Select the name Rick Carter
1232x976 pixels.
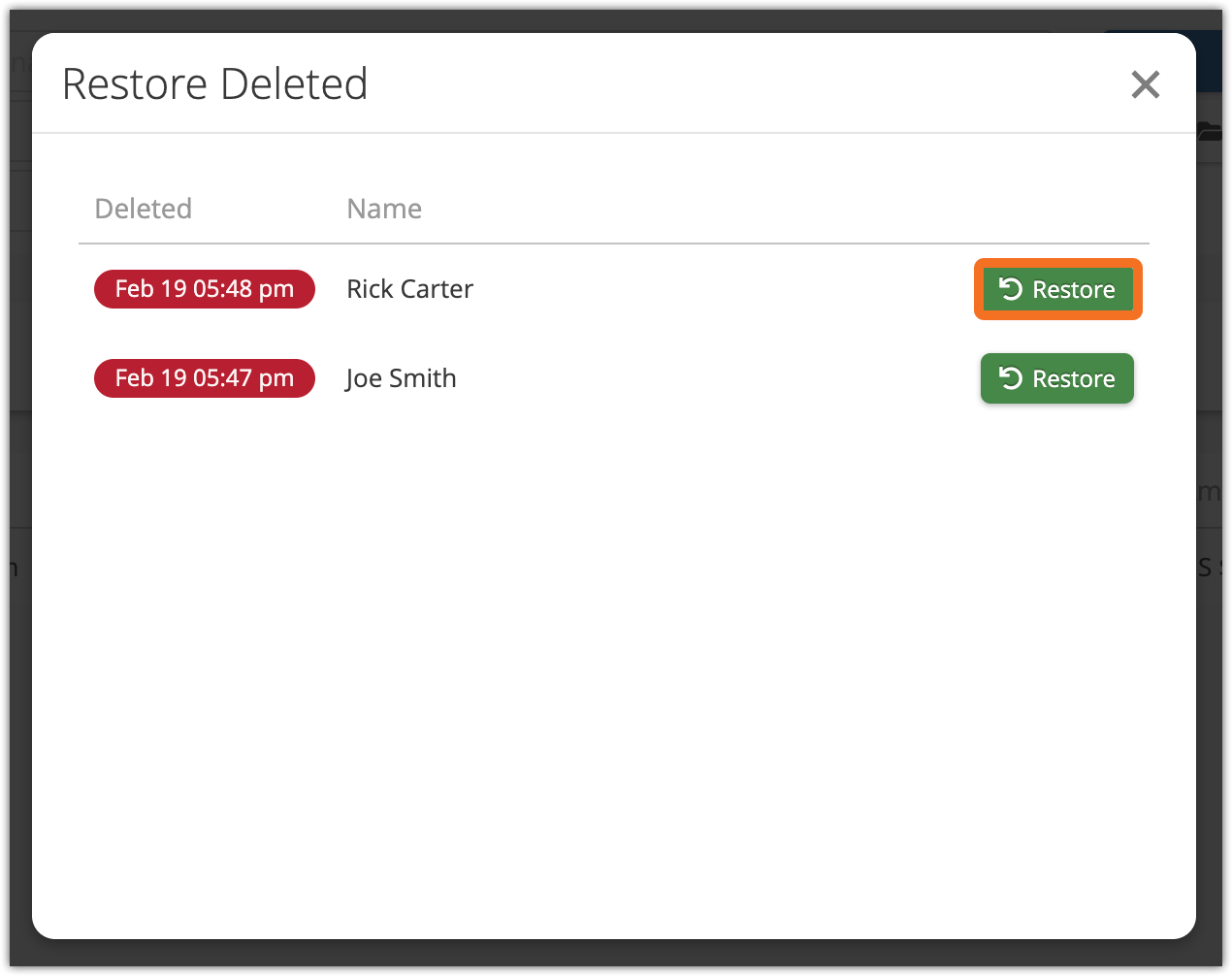click(409, 289)
